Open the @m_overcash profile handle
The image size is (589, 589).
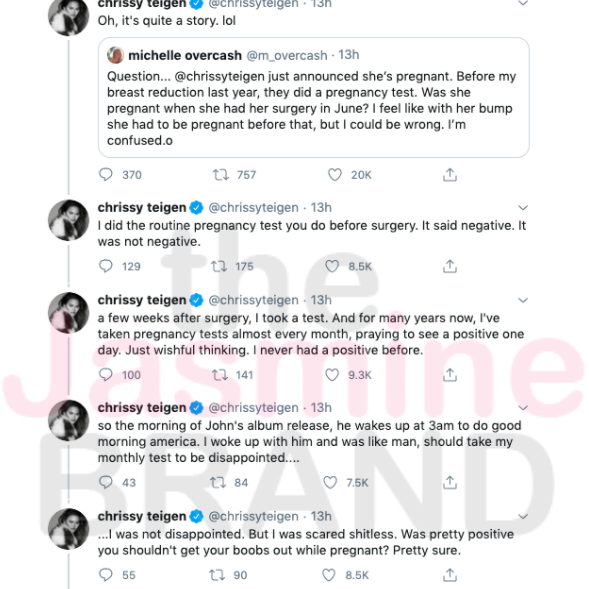coord(287,56)
